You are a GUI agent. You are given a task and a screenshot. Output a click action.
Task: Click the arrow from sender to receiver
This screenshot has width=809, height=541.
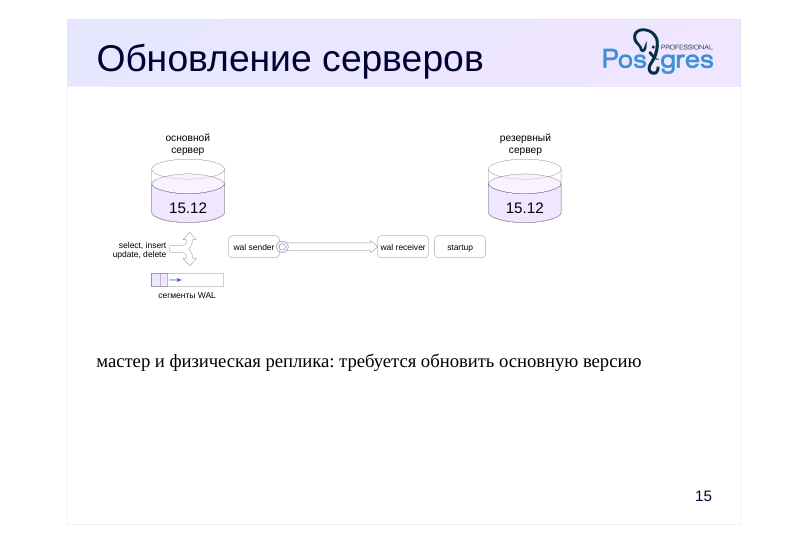(333, 247)
